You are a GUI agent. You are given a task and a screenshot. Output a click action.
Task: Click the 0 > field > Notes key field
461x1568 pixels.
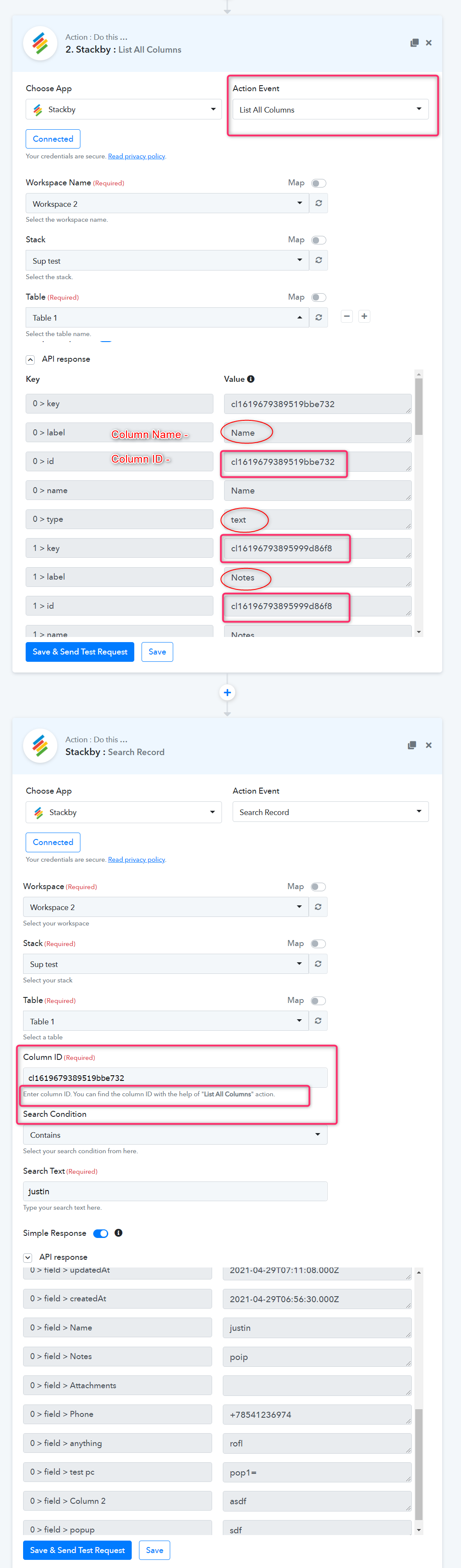tap(117, 1356)
